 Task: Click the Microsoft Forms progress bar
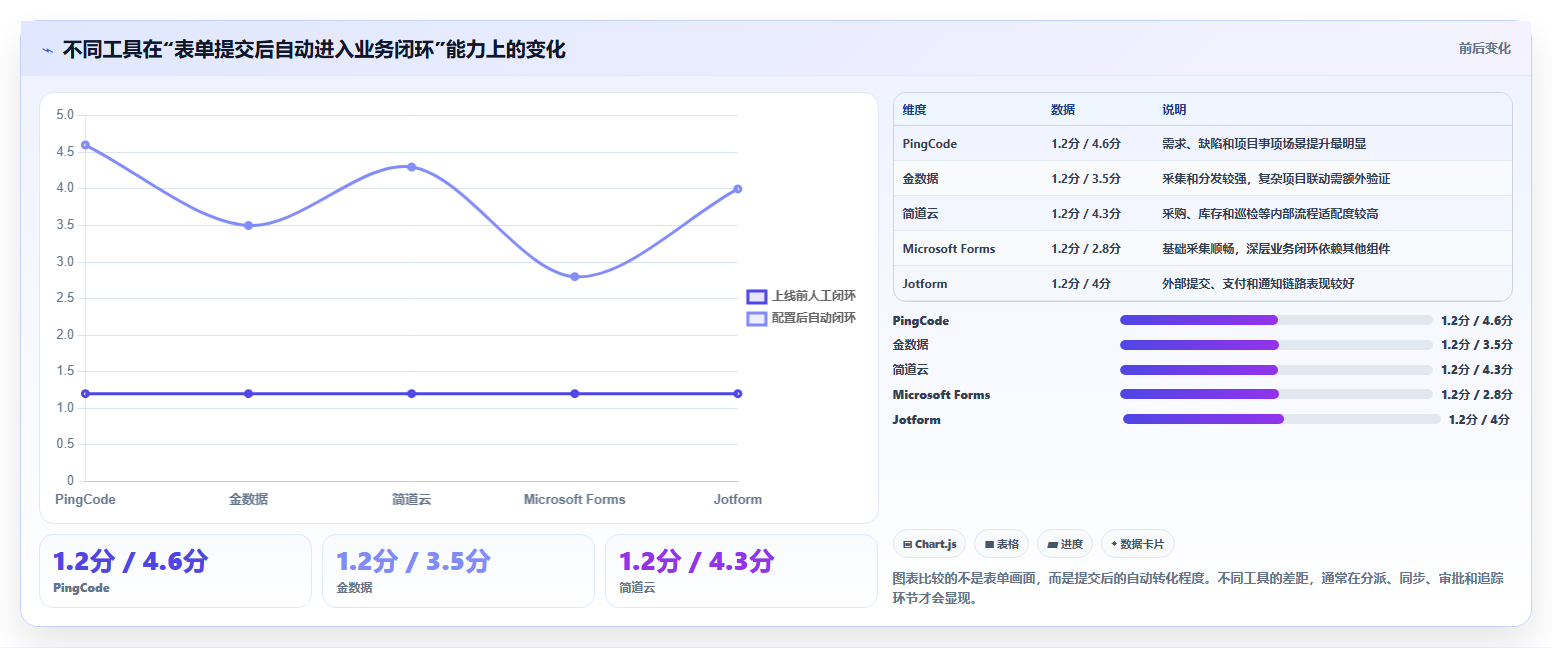click(x=1276, y=394)
